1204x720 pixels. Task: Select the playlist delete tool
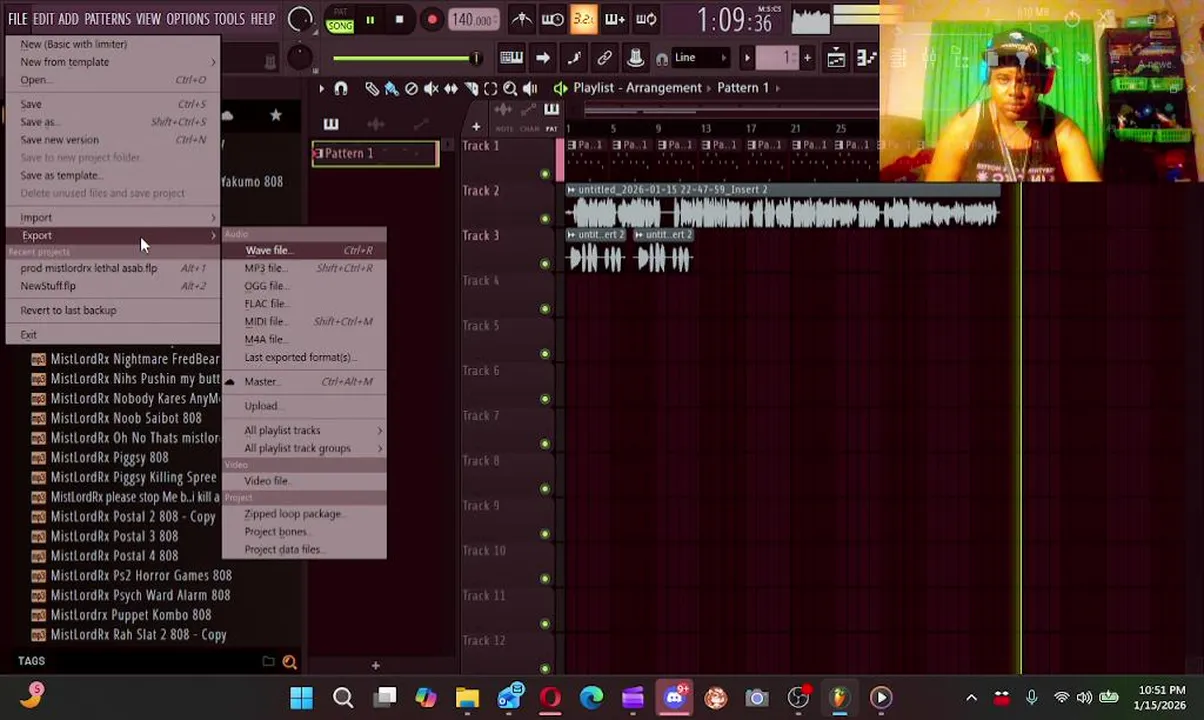coord(411,88)
